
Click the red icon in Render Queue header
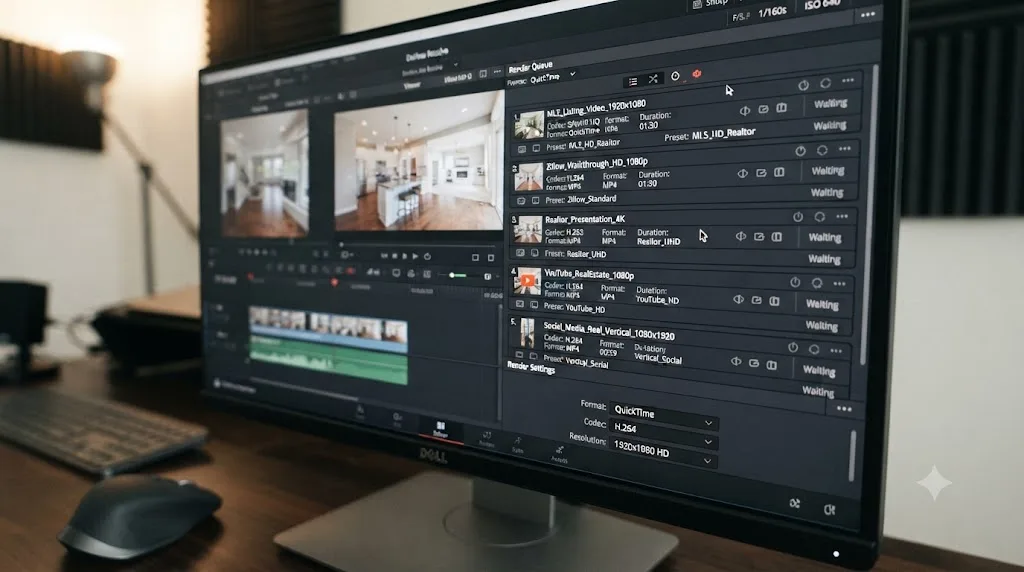697,74
